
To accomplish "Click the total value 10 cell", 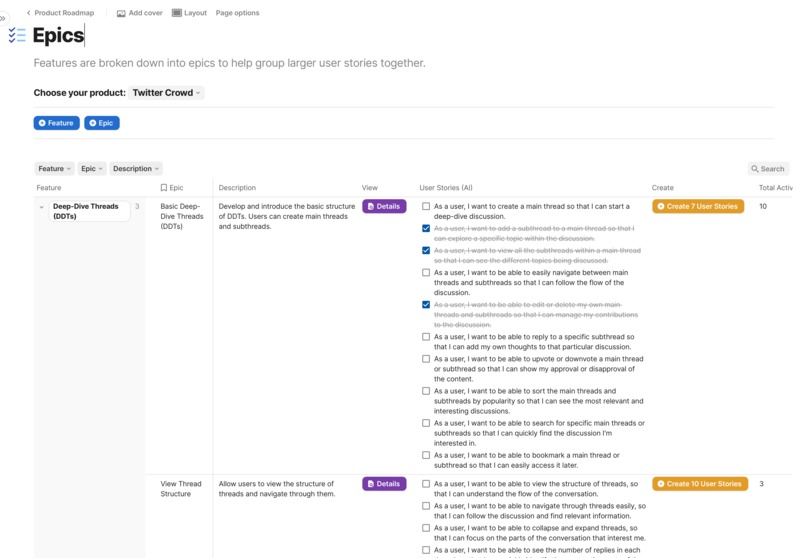I will (x=763, y=207).
